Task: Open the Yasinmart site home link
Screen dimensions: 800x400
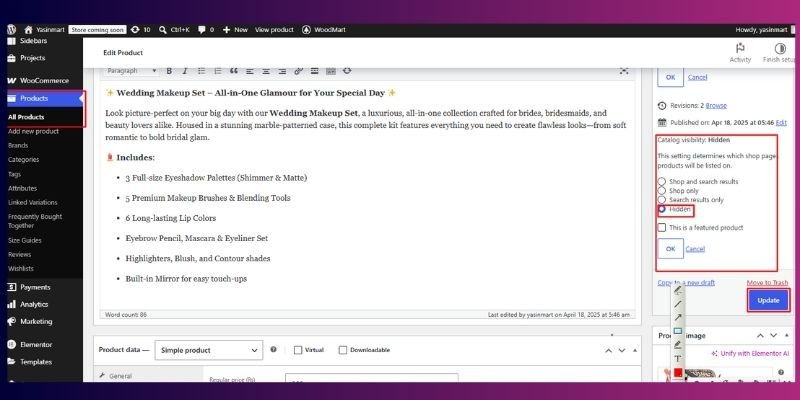Action: (x=44, y=30)
